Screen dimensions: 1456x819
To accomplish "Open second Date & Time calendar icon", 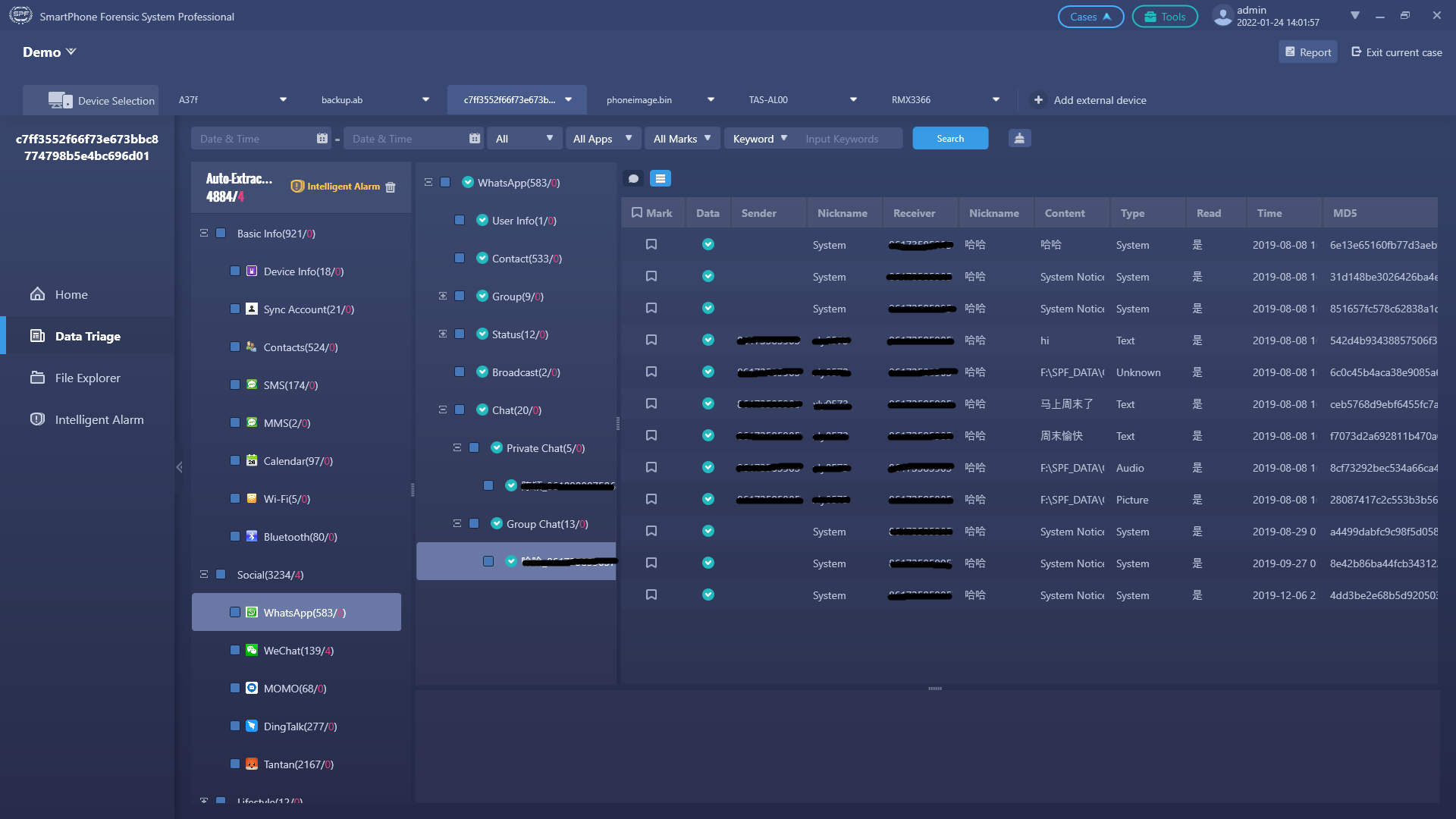I will click(x=475, y=139).
